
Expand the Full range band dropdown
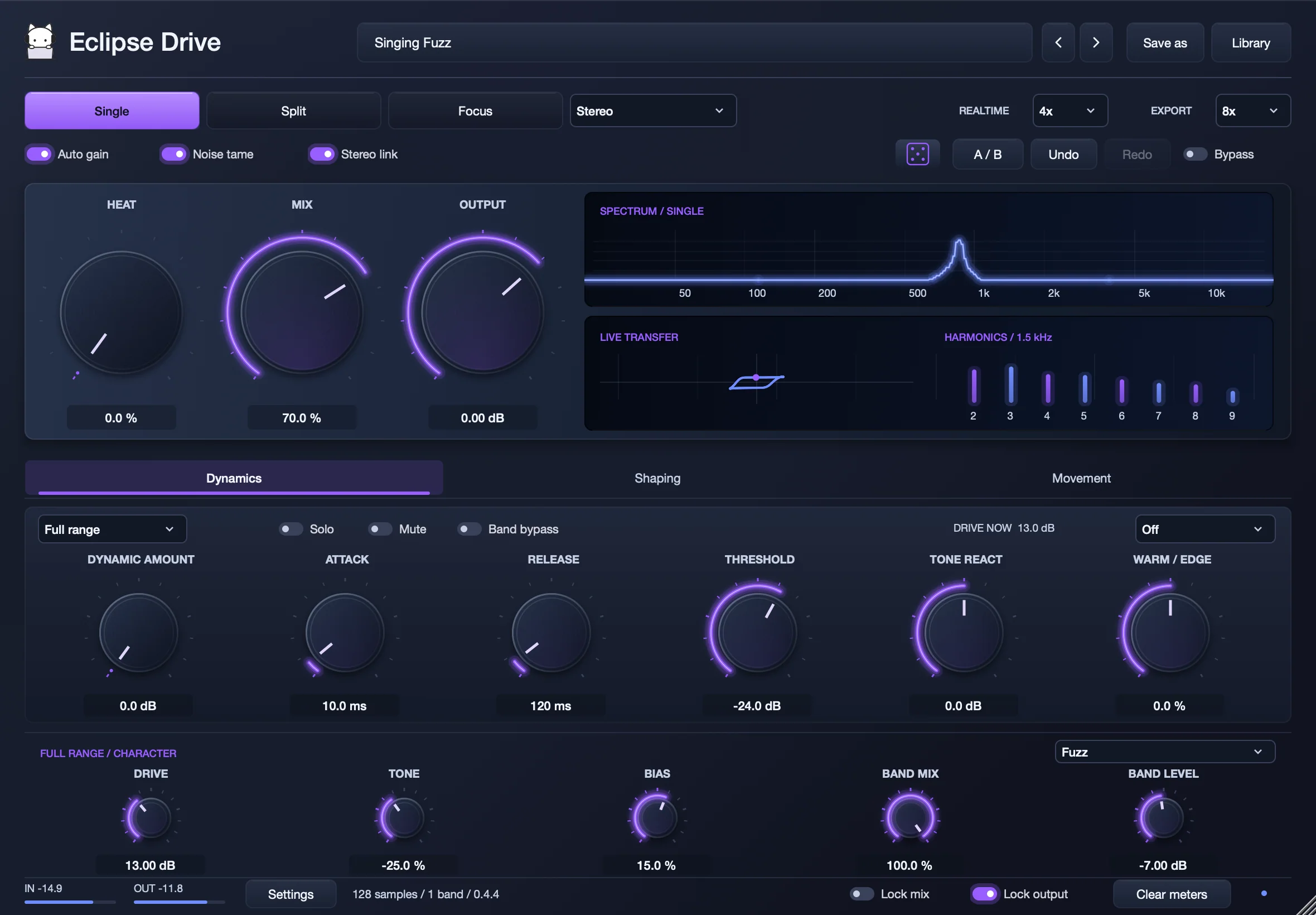(x=112, y=529)
